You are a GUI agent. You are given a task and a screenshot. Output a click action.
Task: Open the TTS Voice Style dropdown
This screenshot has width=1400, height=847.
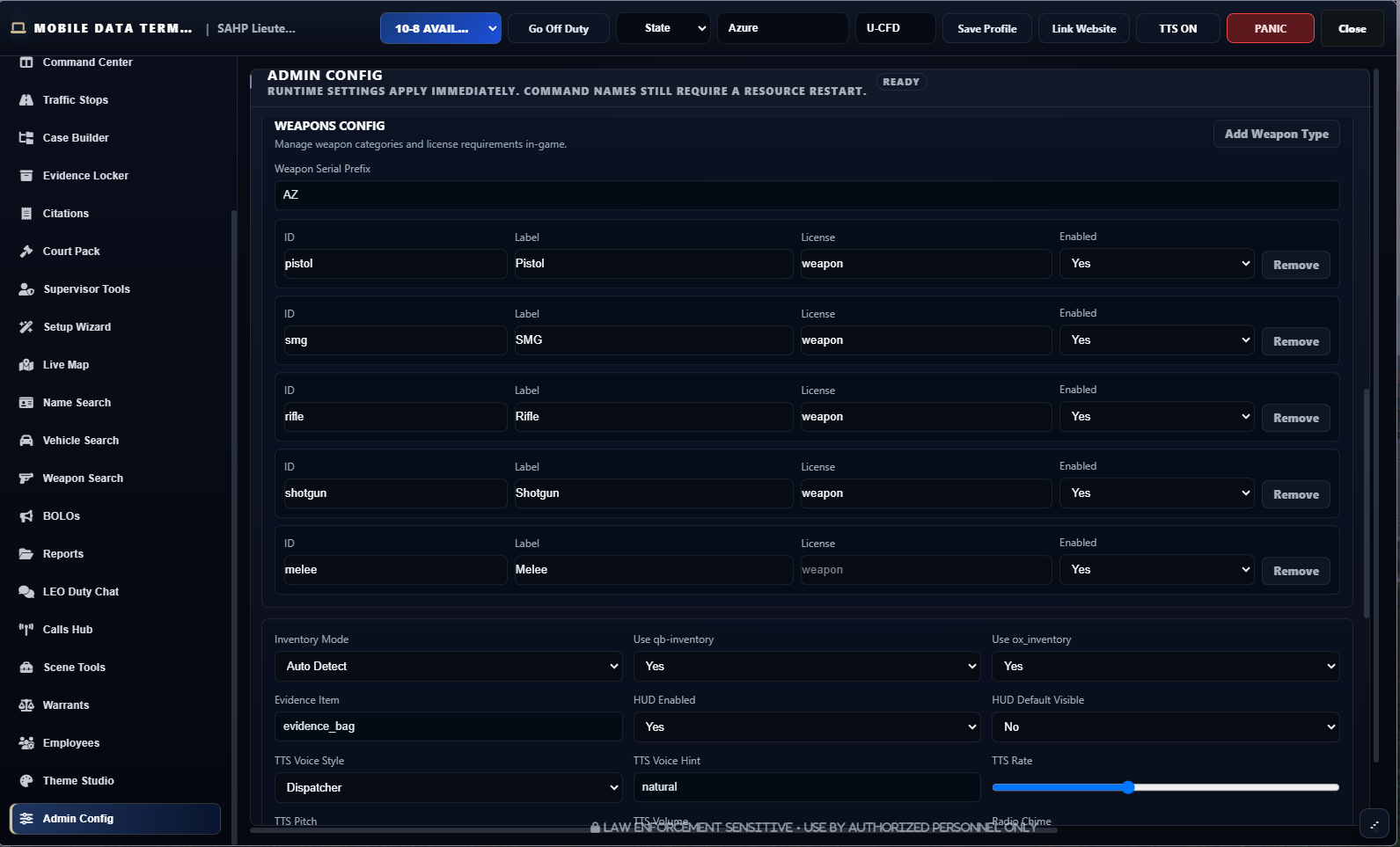[448, 788]
